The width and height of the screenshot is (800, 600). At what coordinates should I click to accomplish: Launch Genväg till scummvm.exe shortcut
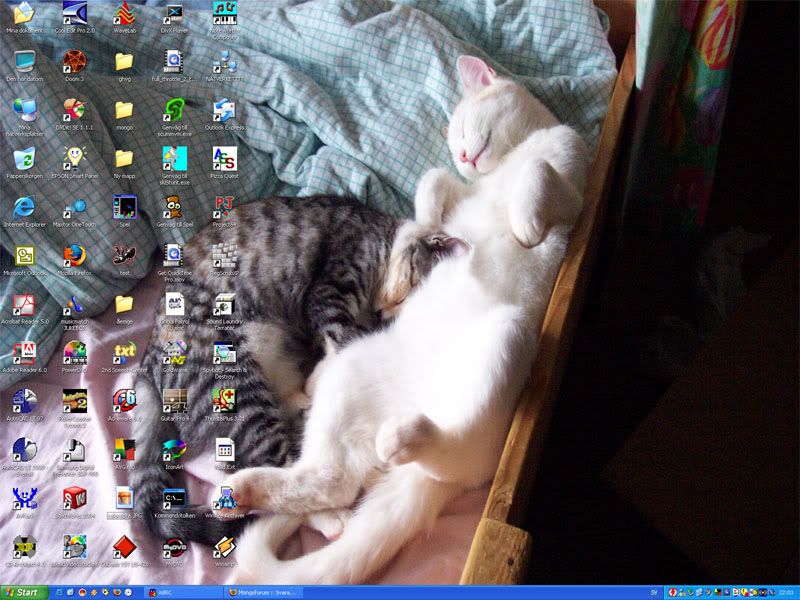point(174,110)
